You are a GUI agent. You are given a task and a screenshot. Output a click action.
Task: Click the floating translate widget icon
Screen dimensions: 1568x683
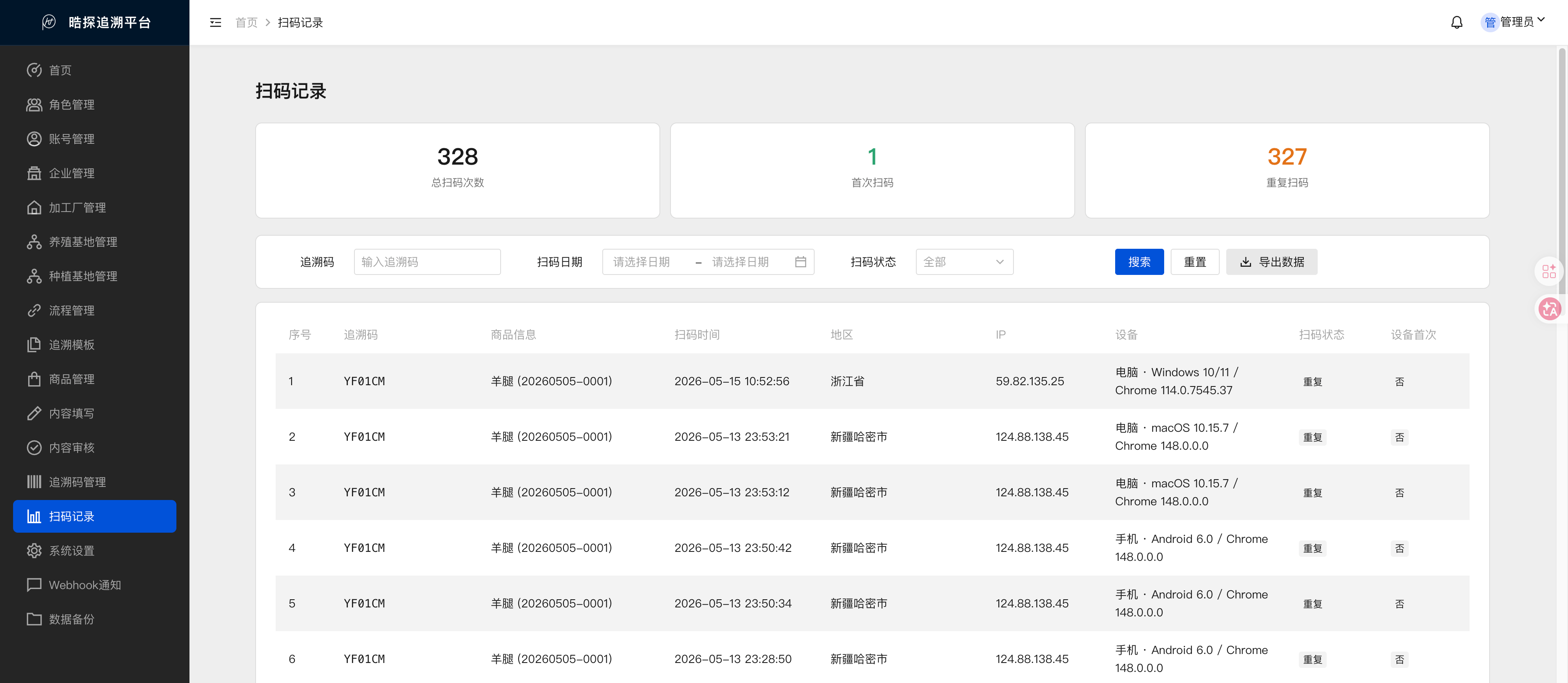1550,309
